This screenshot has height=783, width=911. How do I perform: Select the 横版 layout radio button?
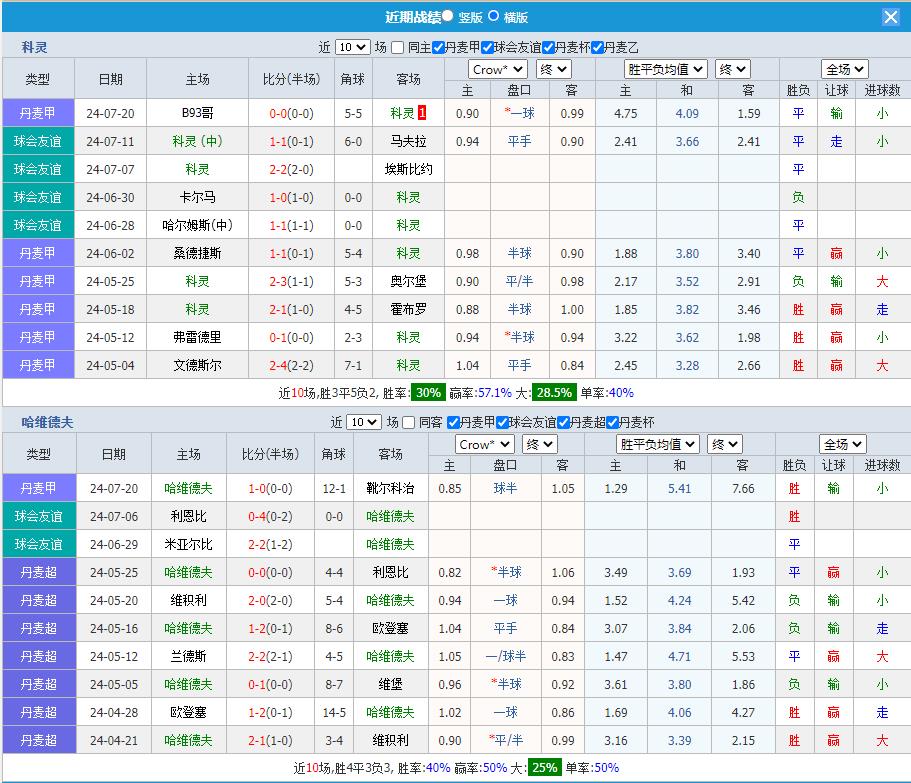pos(493,16)
